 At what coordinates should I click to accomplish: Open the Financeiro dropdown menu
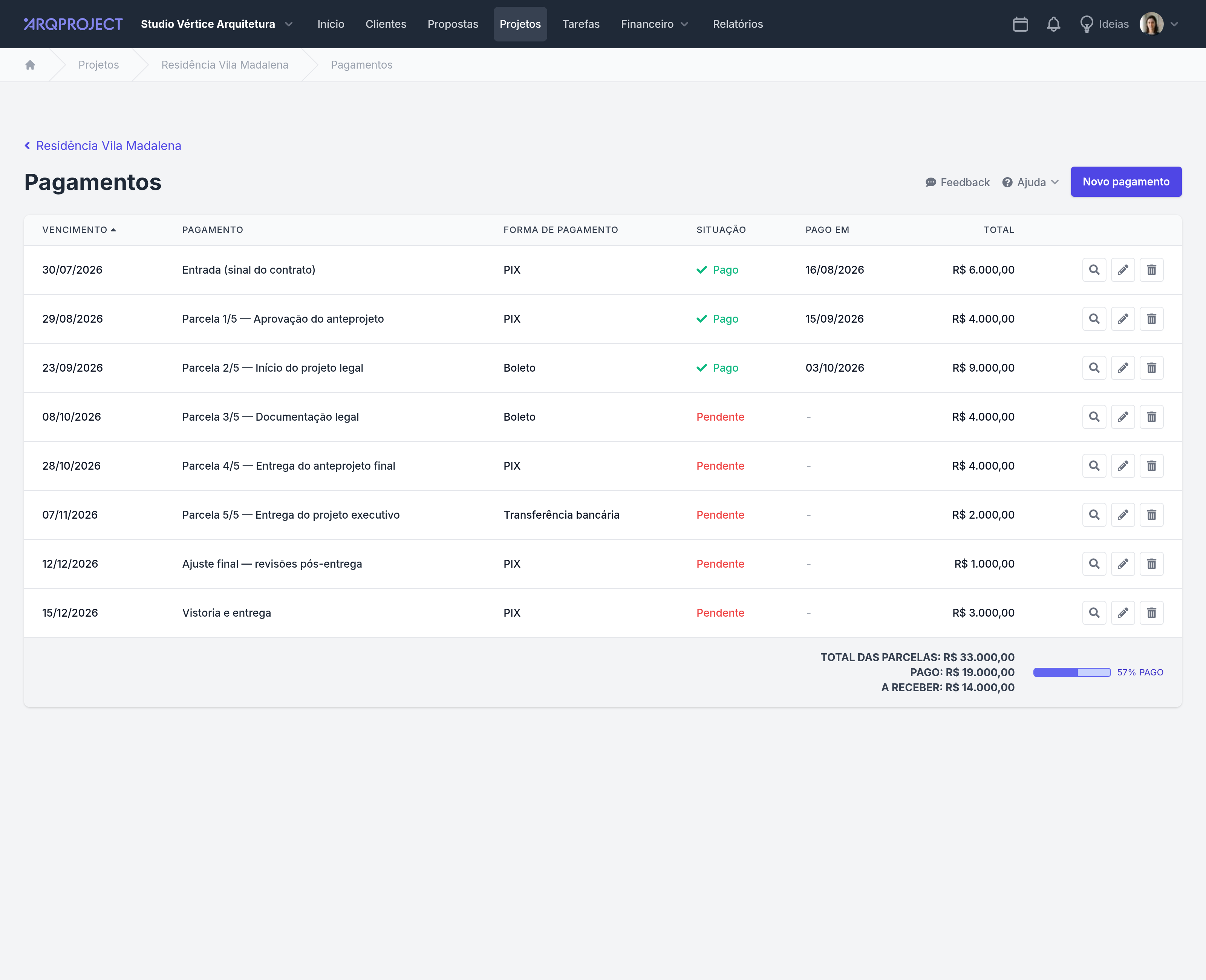[x=655, y=24]
